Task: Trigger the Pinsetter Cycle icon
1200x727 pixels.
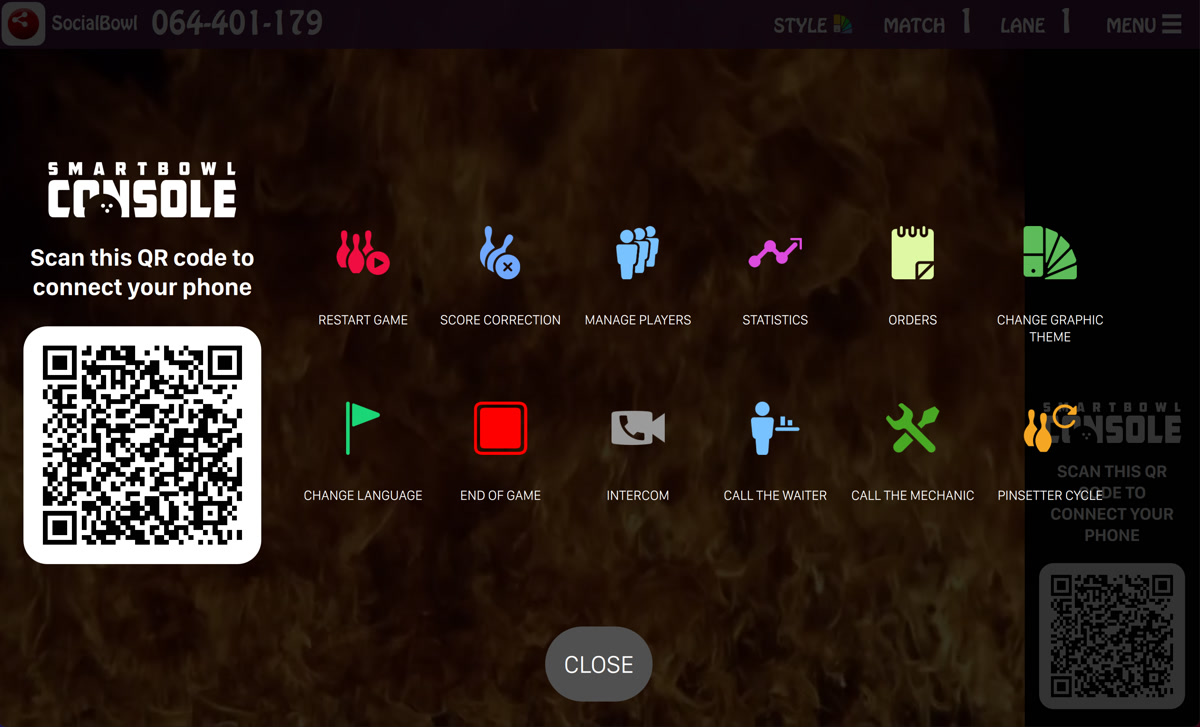Action: (x=1049, y=428)
